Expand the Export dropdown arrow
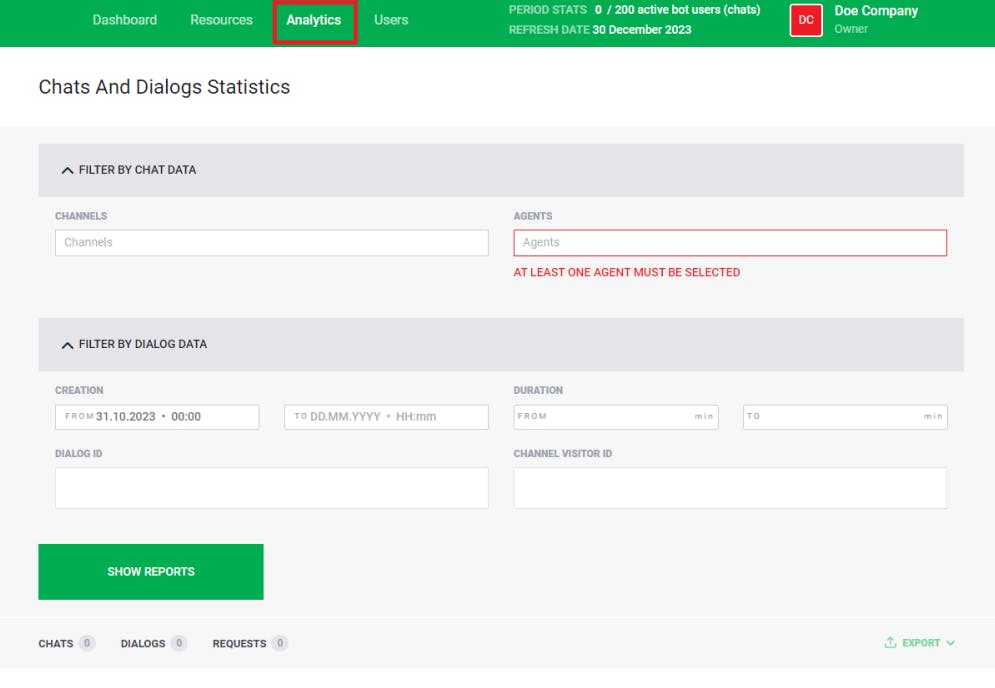Viewport: 995px width, 688px height. [x=950, y=643]
